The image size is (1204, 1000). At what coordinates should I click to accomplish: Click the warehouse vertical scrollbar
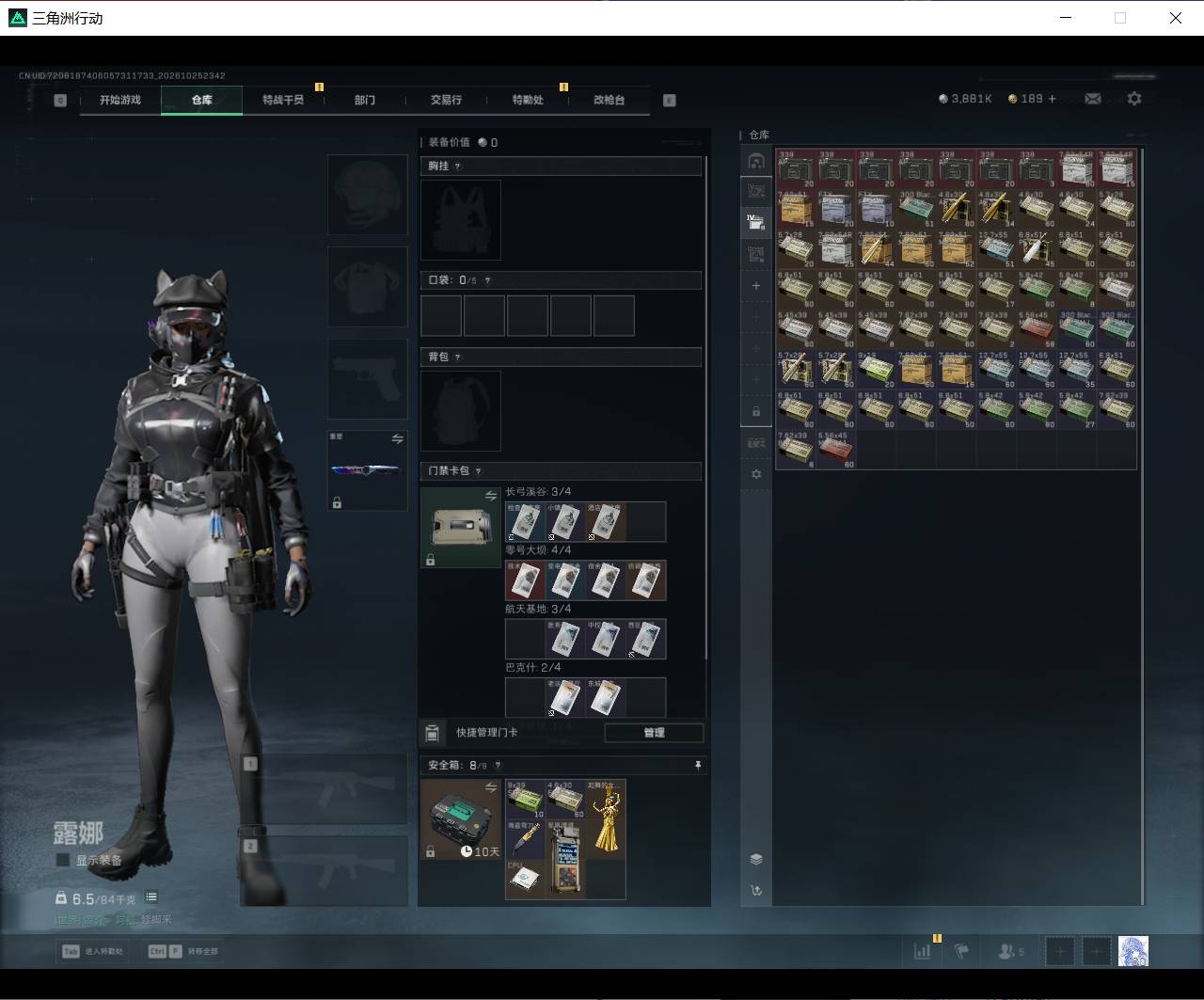[x=1143, y=525]
